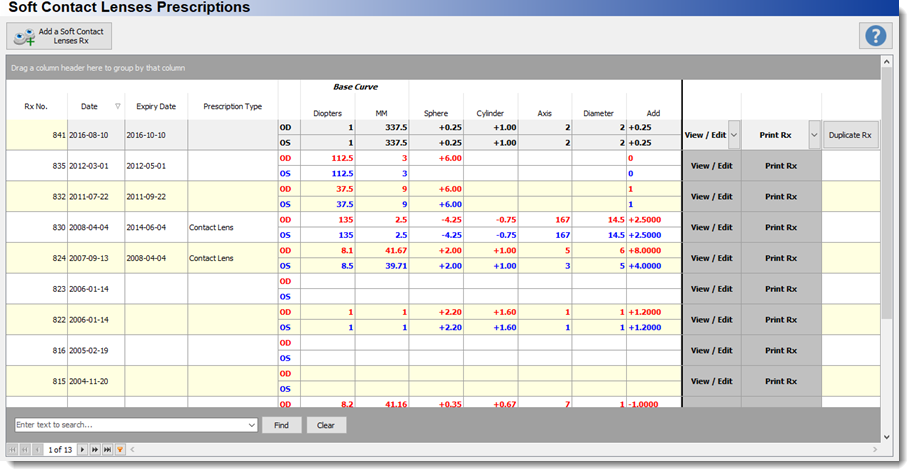Click the Add column header

coord(653,114)
